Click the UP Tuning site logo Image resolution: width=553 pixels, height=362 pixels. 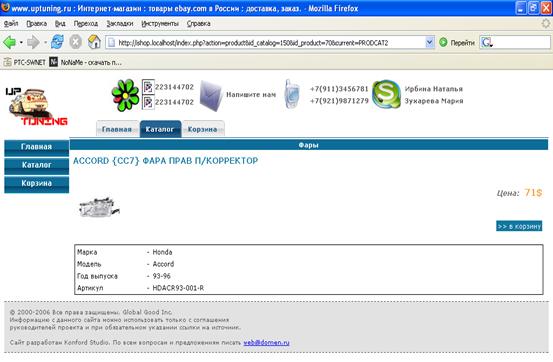coord(36,106)
